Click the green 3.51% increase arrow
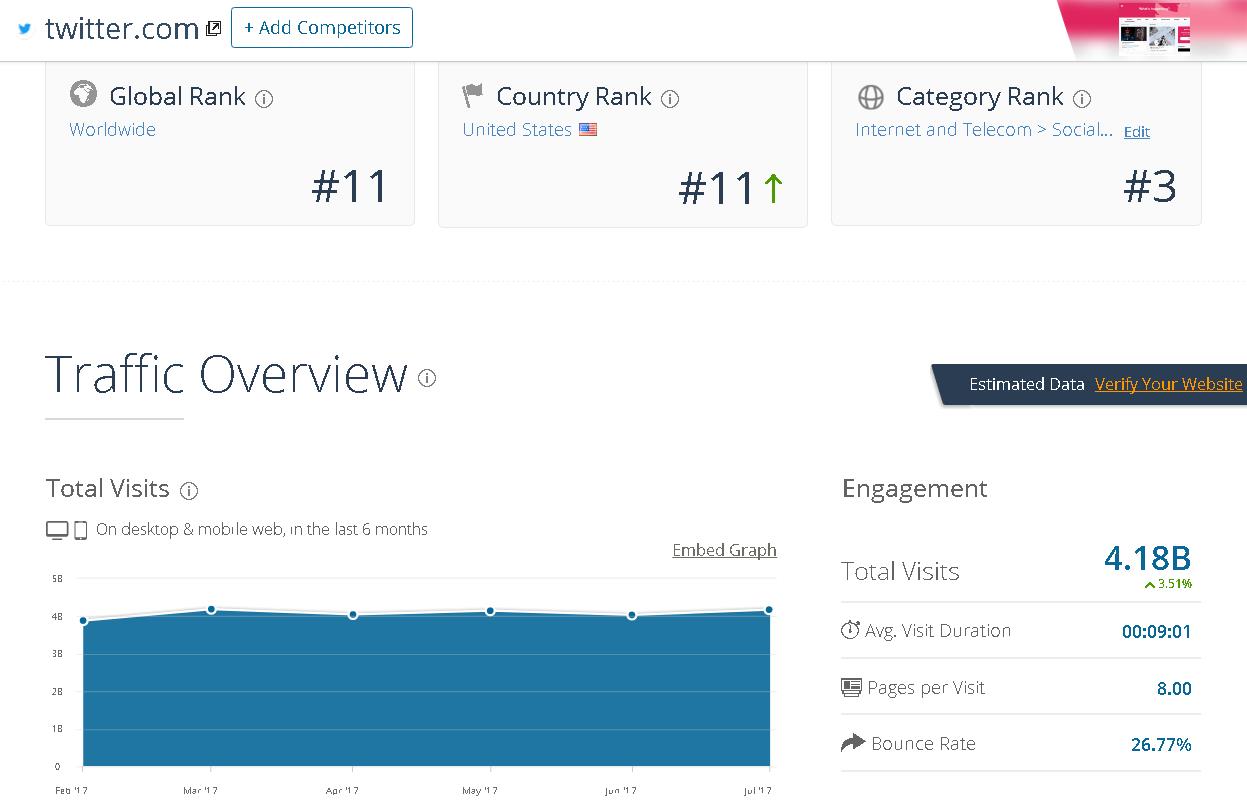The width and height of the screenshot is (1247, 800). [1150, 585]
